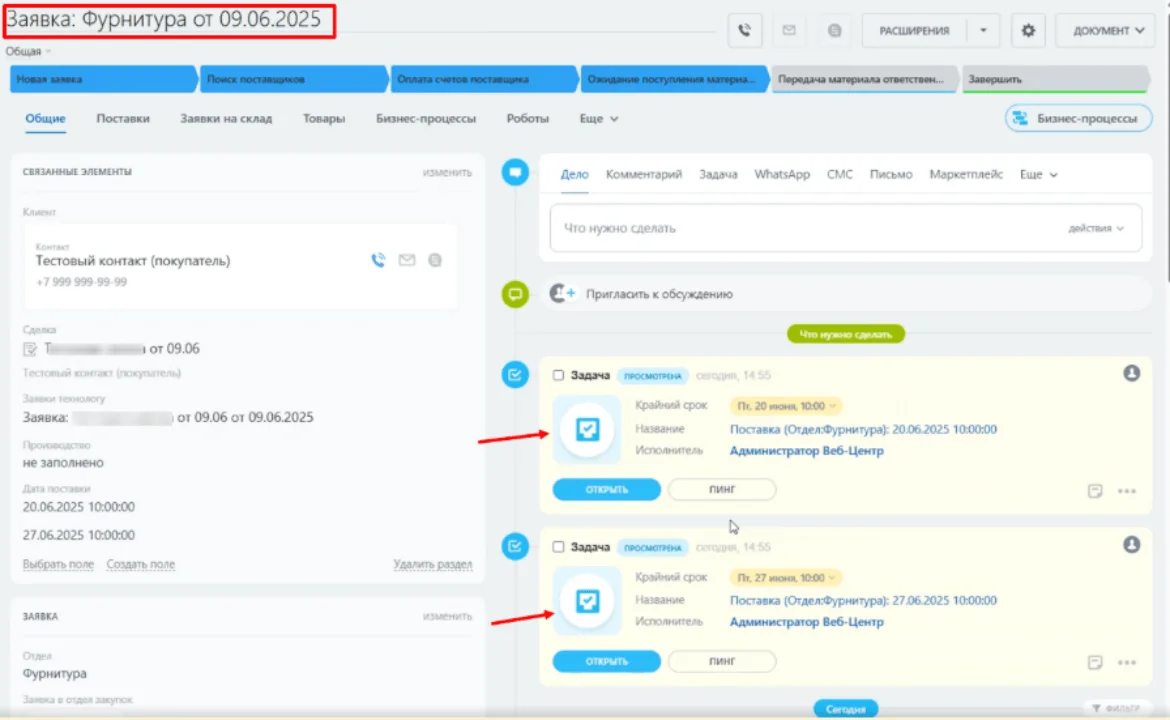Open three-dot menu on 20 июня task card

click(x=1127, y=491)
